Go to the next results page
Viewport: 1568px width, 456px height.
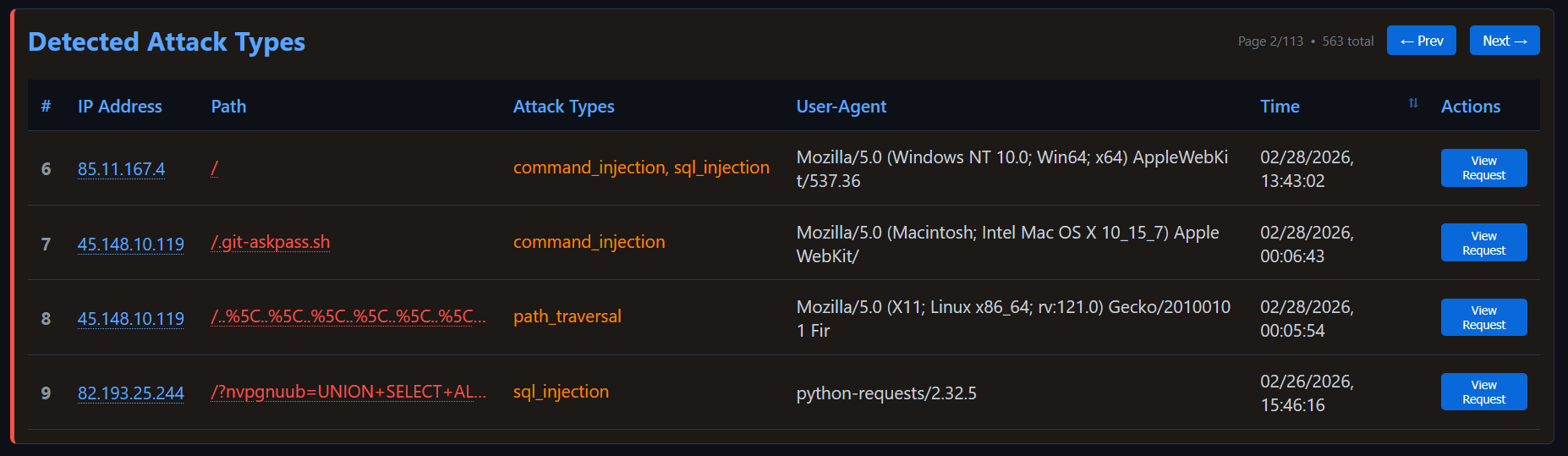point(1505,41)
